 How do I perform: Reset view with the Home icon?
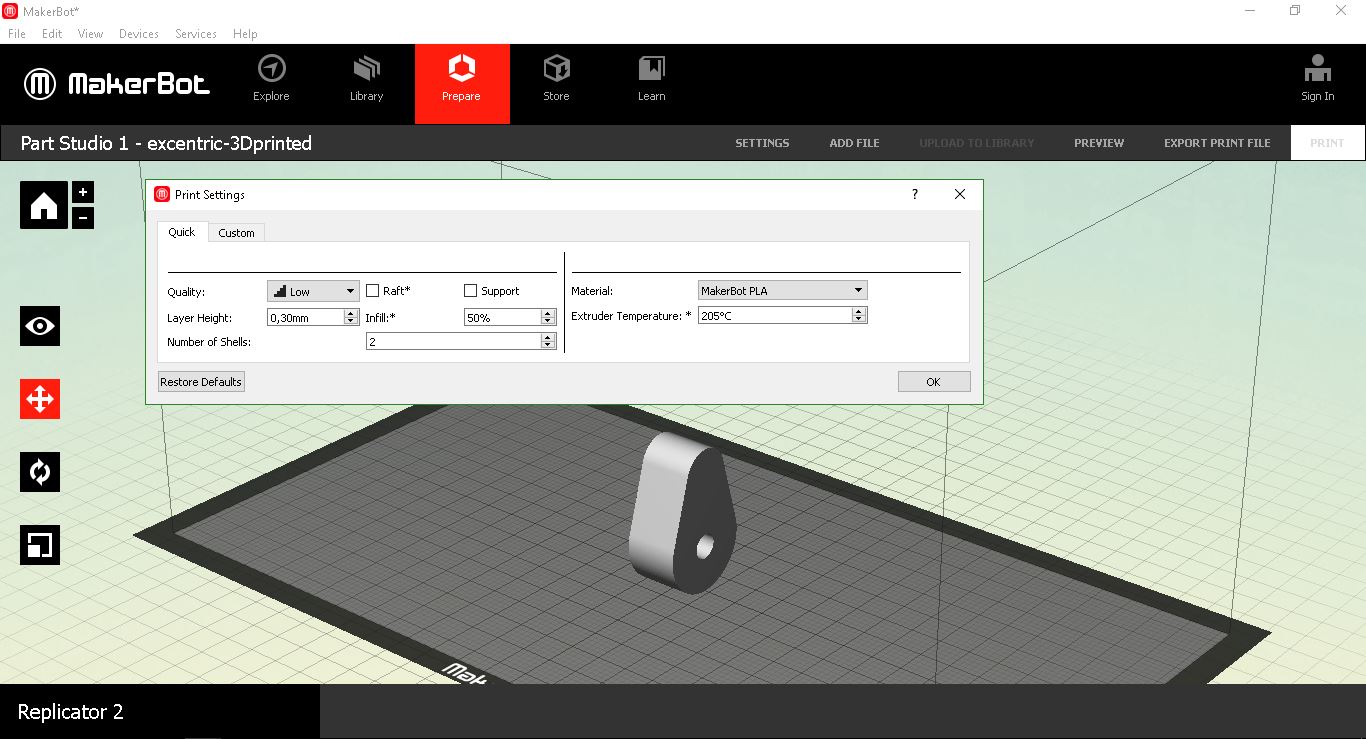[x=44, y=205]
